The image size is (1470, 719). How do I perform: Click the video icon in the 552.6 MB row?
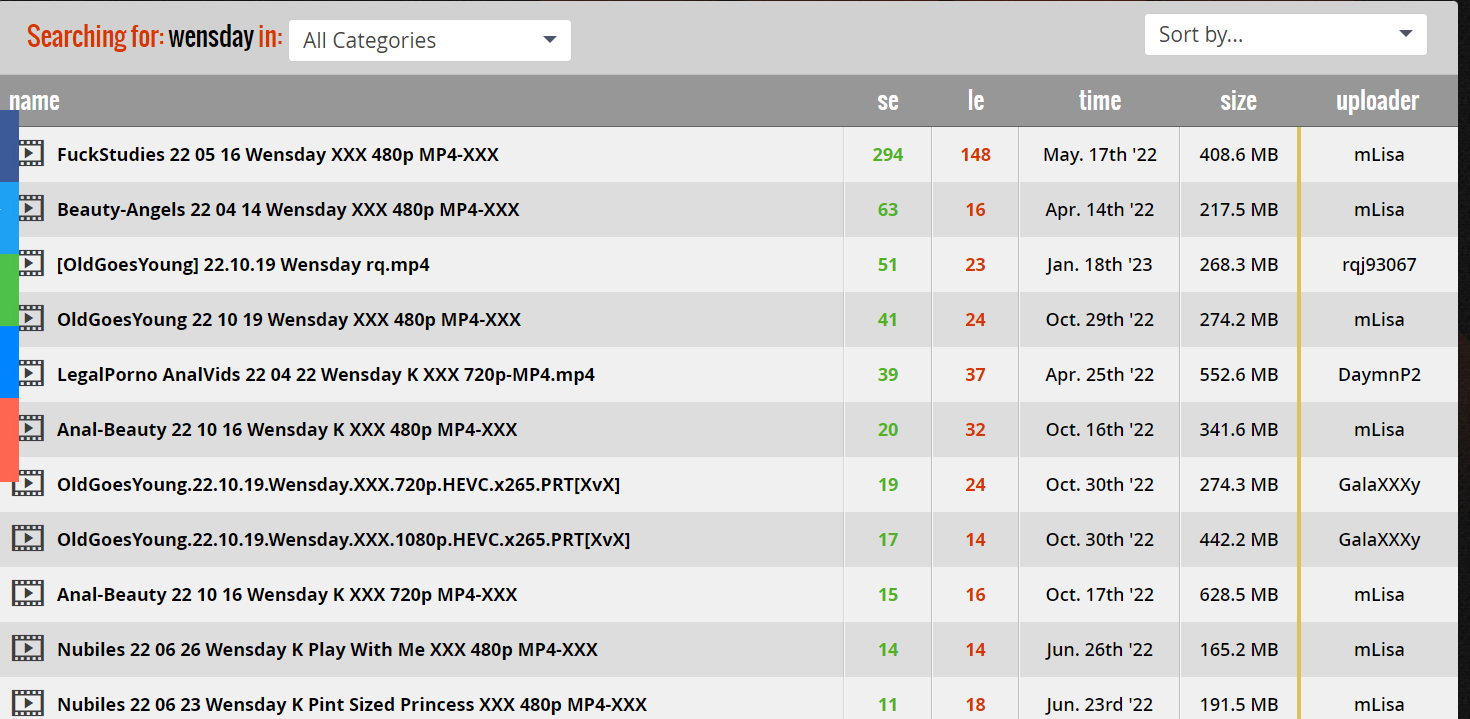click(30, 374)
